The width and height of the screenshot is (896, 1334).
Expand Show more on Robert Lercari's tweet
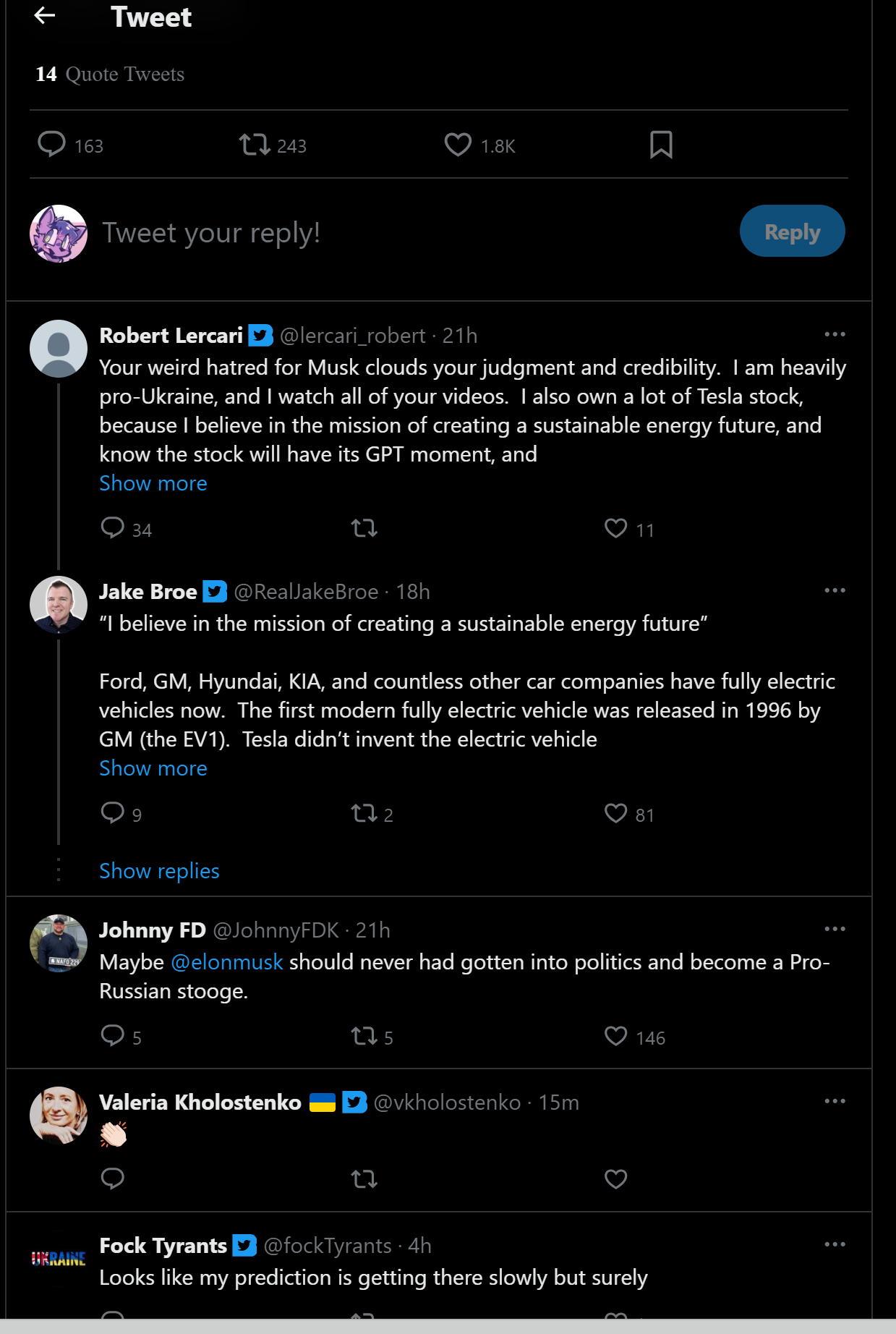click(x=153, y=483)
